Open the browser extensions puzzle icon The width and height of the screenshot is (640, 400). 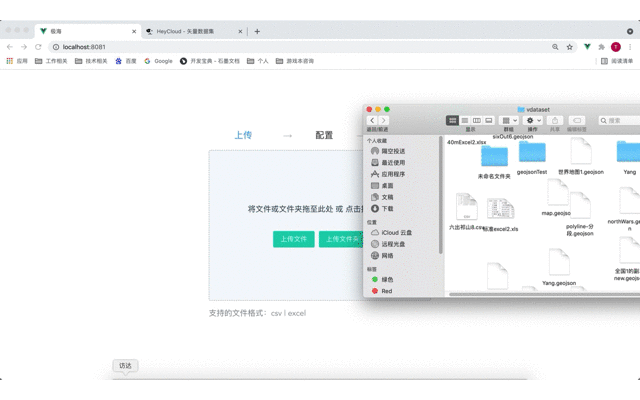click(x=601, y=47)
